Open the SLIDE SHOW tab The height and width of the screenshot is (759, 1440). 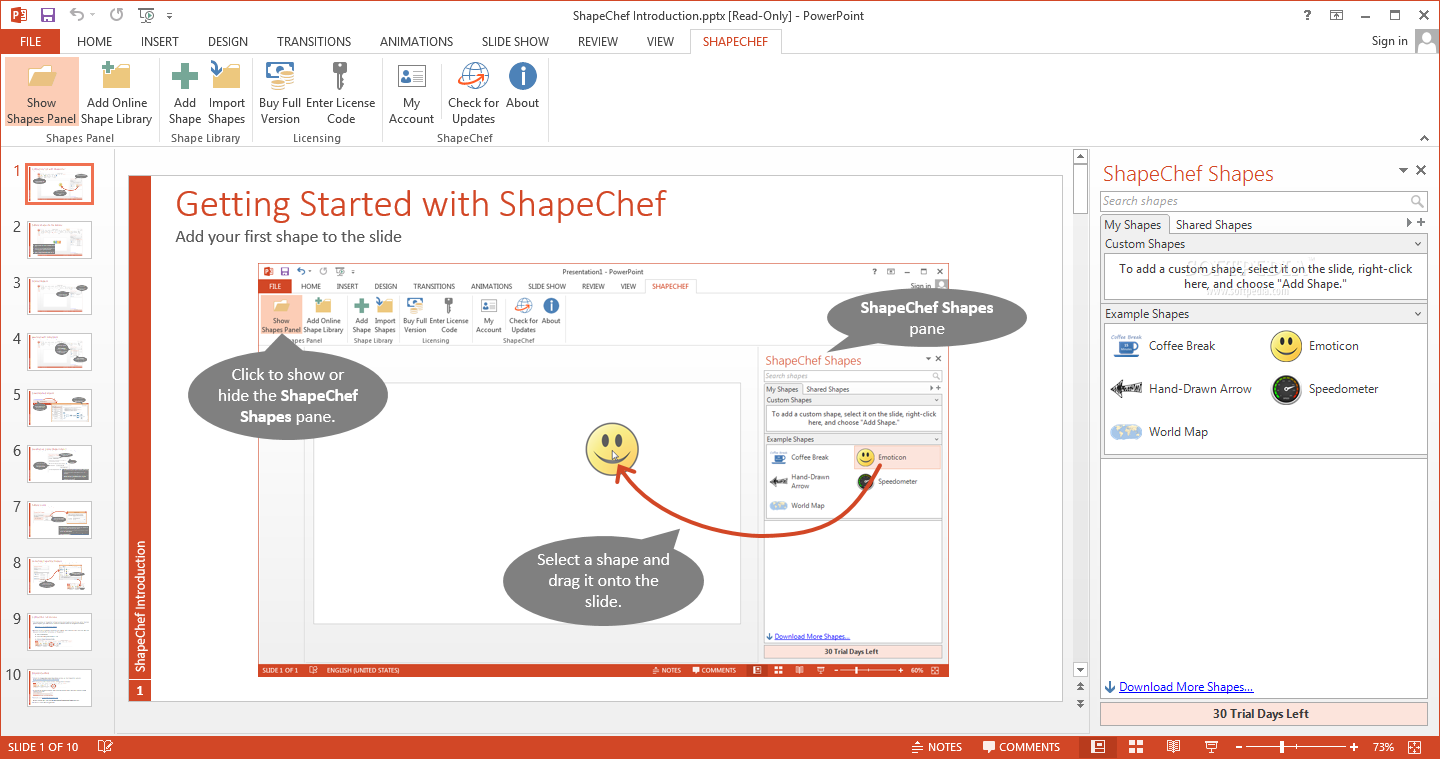point(515,42)
